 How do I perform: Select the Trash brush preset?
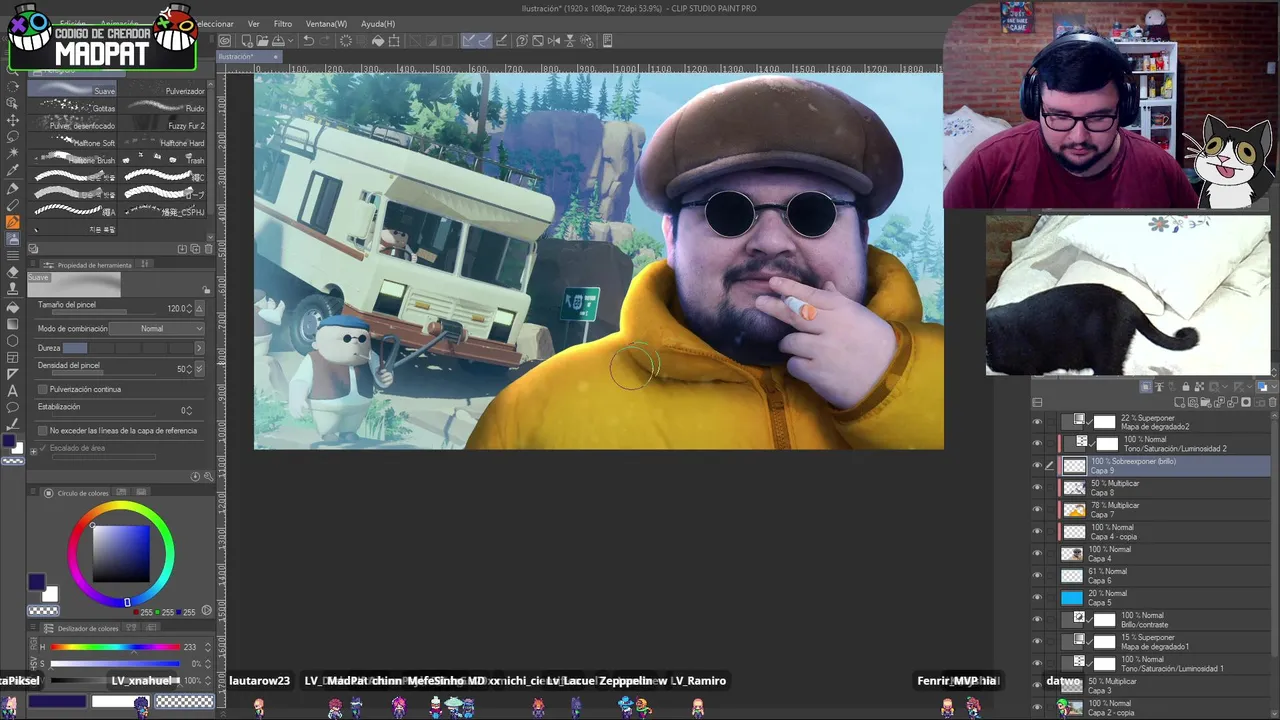click(x=163, y=160)
